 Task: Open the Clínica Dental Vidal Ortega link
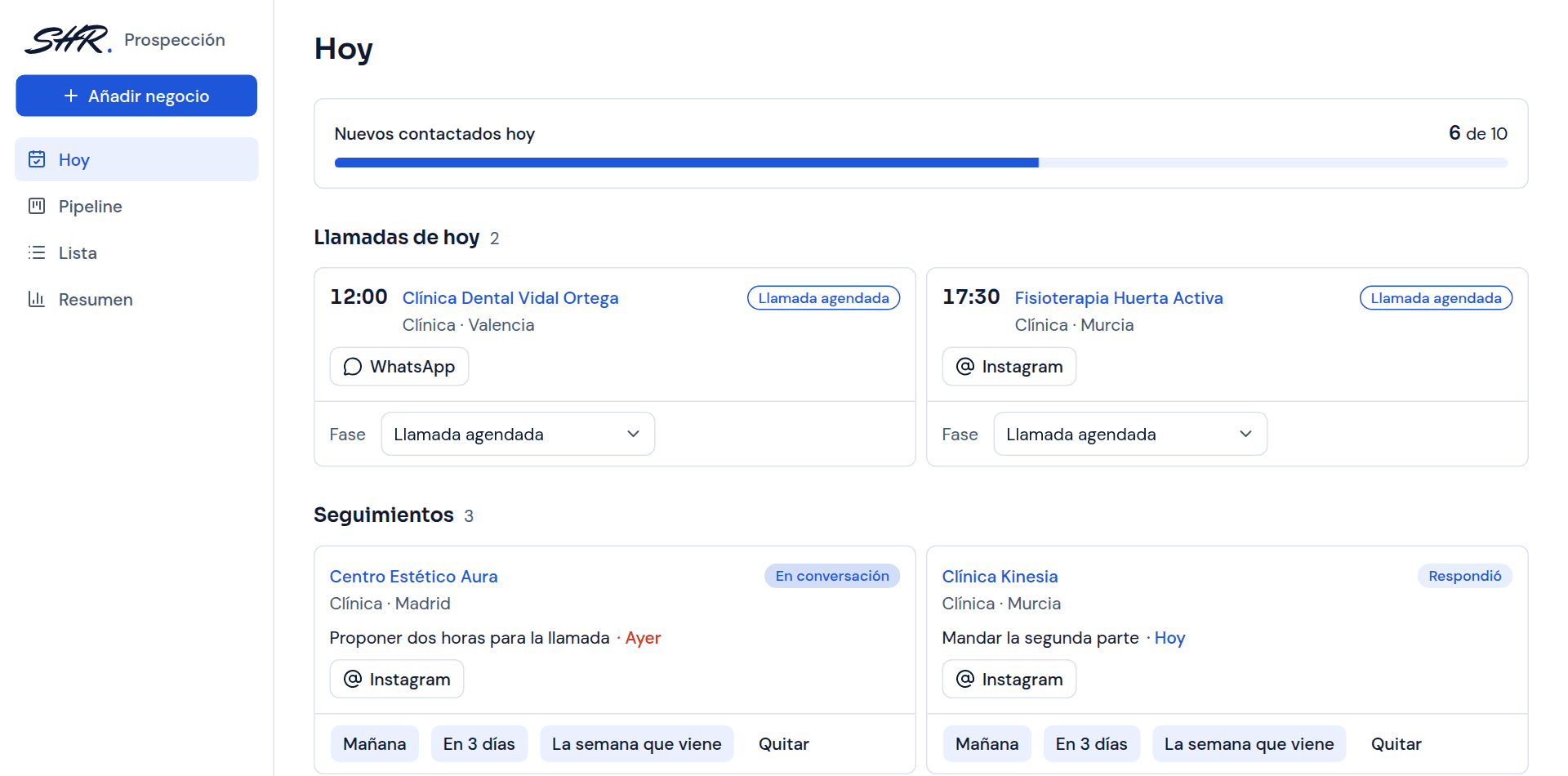click(510, 298)
